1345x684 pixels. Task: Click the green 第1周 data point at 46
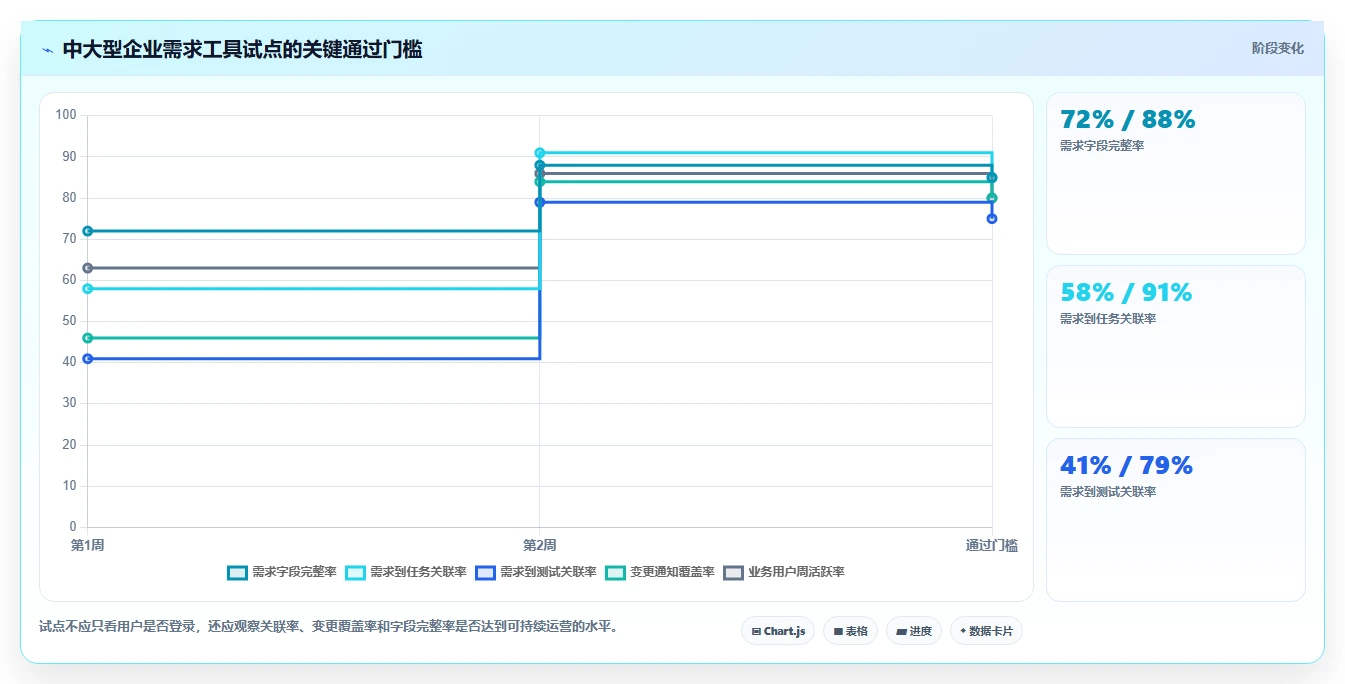pyautogui.click(x=88, y=338)
